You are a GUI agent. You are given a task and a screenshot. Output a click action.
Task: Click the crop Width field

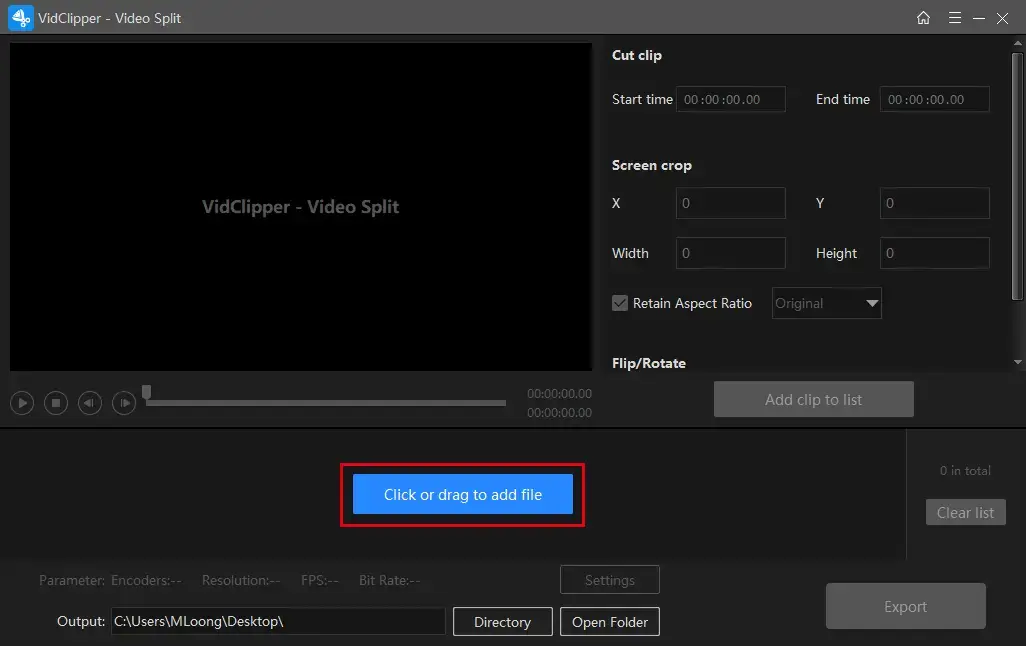730,253
